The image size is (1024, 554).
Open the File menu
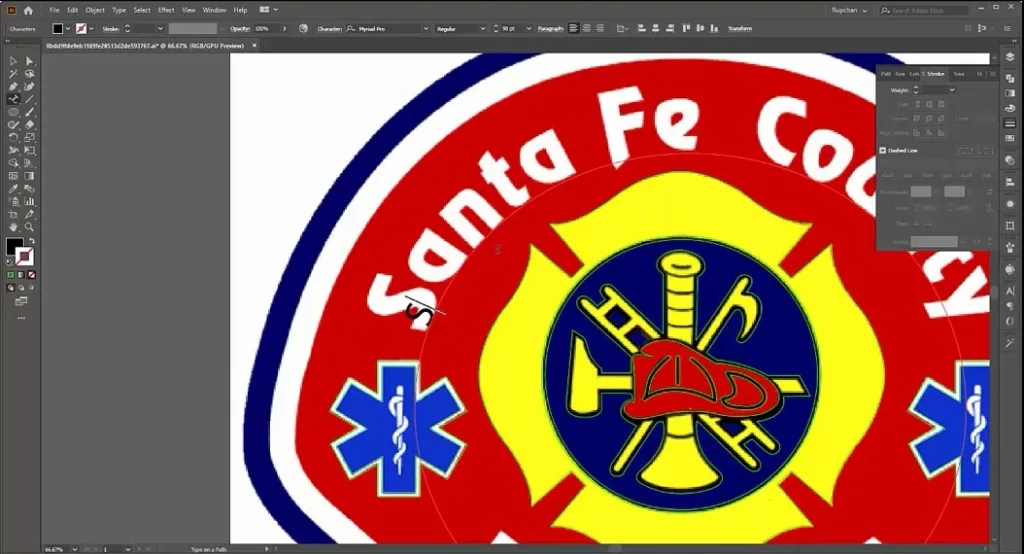pos(54,10)
